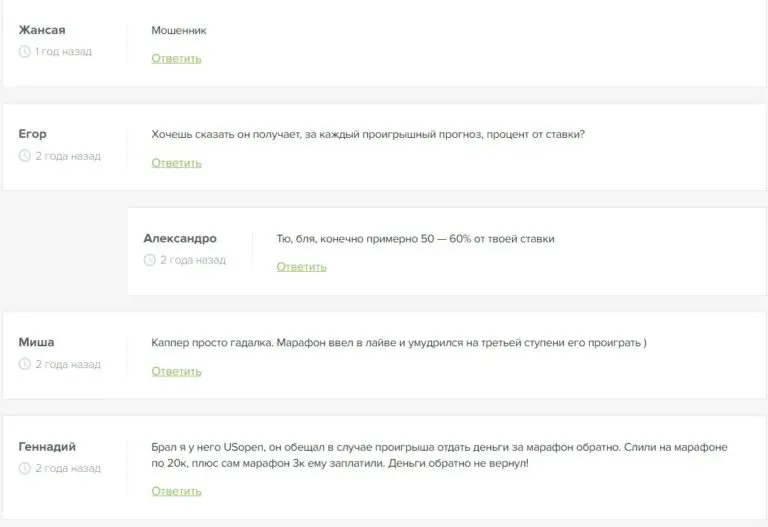Viewport: 768px width, 527px height.
Task: Click Александро's reply mentioning 50 — 60%
Action: click(x=415, y=239)
